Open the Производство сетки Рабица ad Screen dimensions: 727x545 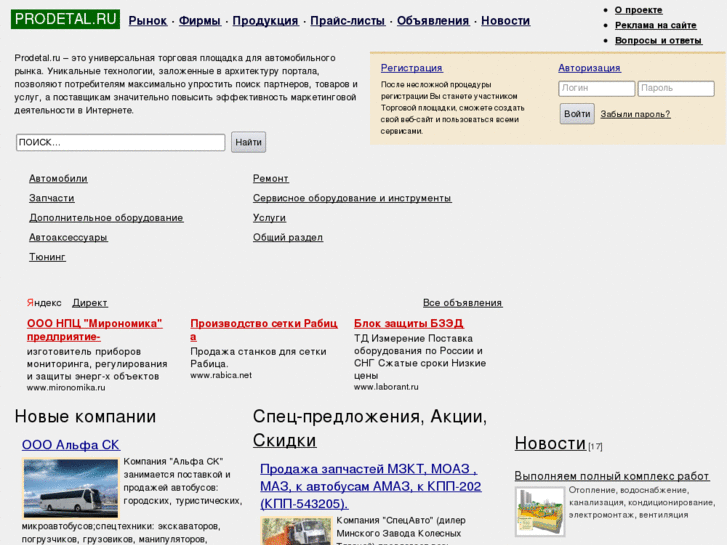point(264,330)
